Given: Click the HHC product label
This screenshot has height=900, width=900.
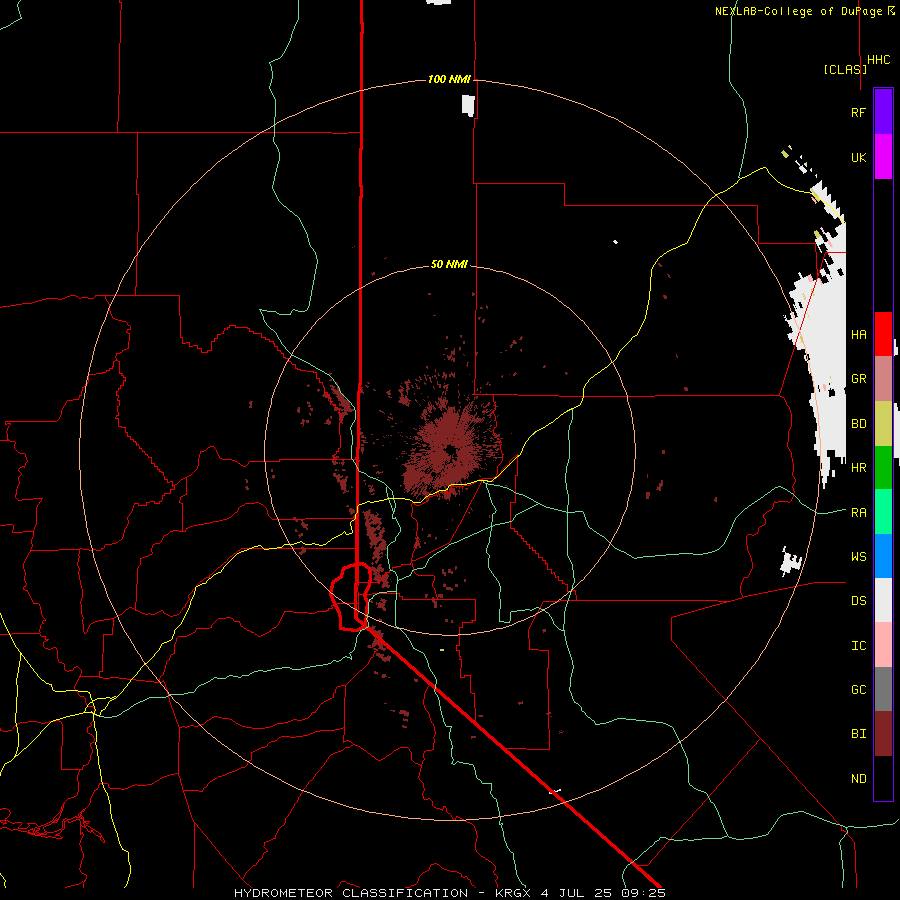Looking at the screenshot, I should click(x=879, y=60).
